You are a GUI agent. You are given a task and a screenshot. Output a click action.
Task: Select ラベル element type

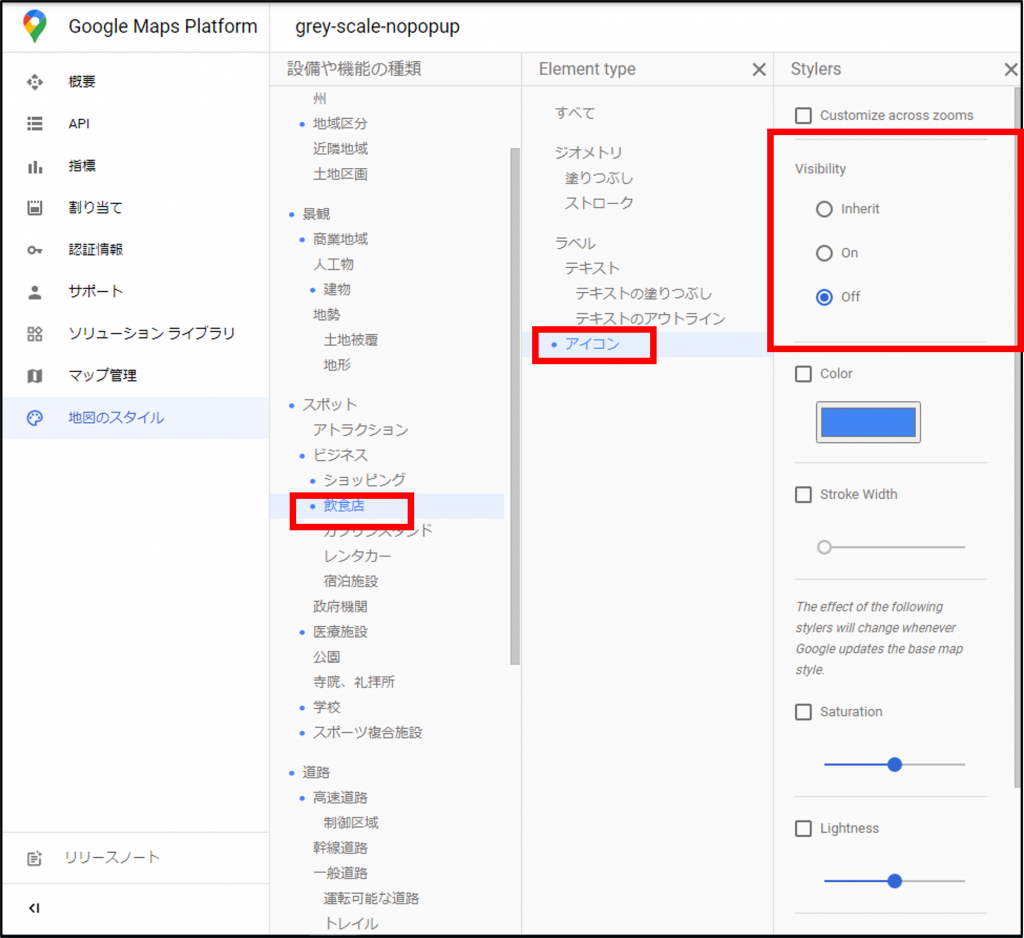575,244
